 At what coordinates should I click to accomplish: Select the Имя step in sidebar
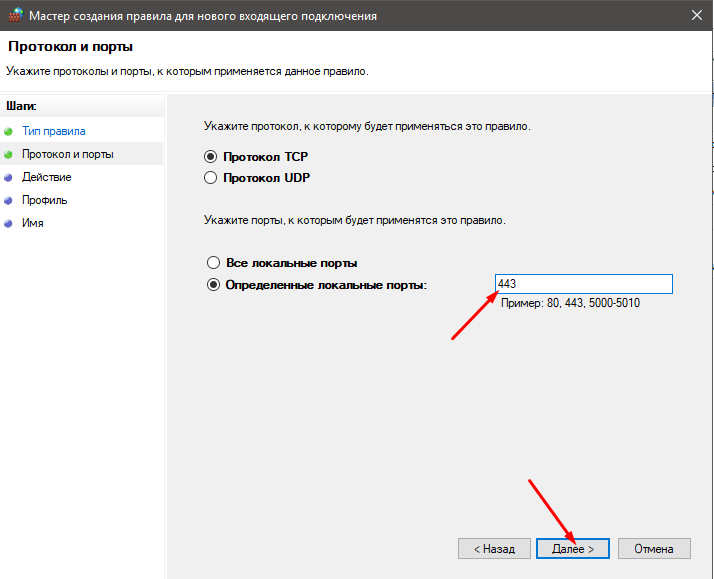[33, 223]
